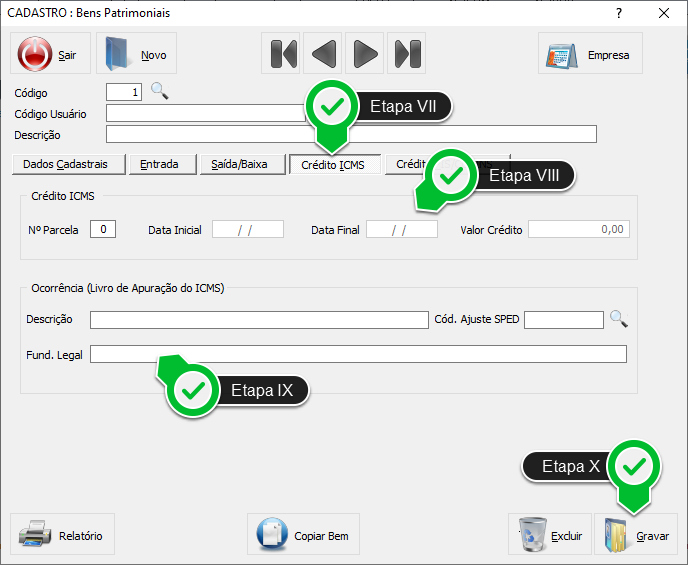This screenshot has height=565, width=688.
Task: Click the Copiar Bem button
Action: coord(303,535)
